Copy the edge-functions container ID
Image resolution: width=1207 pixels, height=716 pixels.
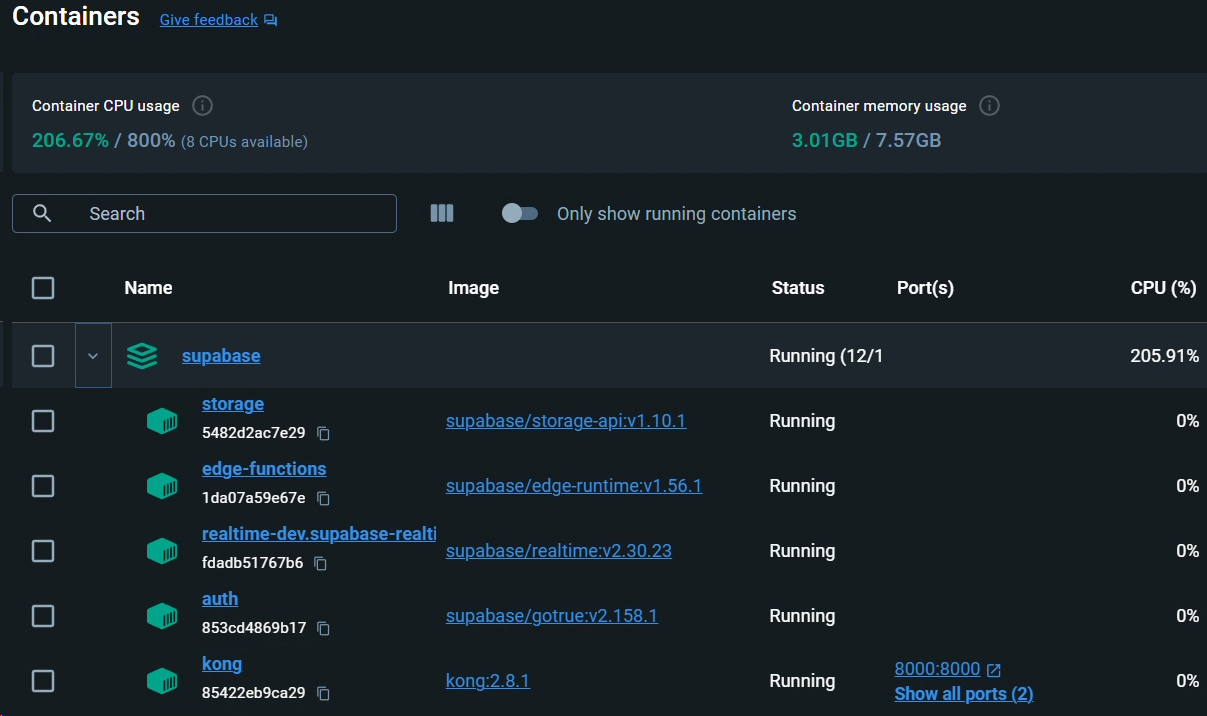[323, 499]
